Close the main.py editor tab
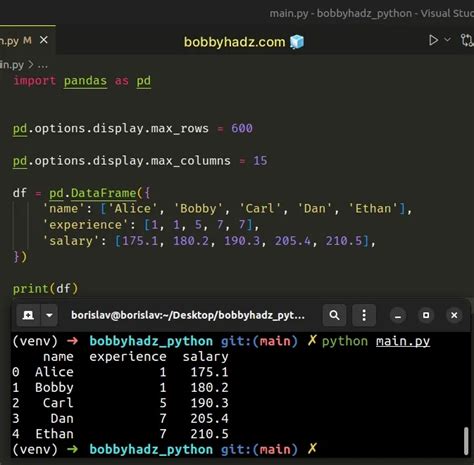The width and height of the screenshot is (474, 465). point(44,40)
